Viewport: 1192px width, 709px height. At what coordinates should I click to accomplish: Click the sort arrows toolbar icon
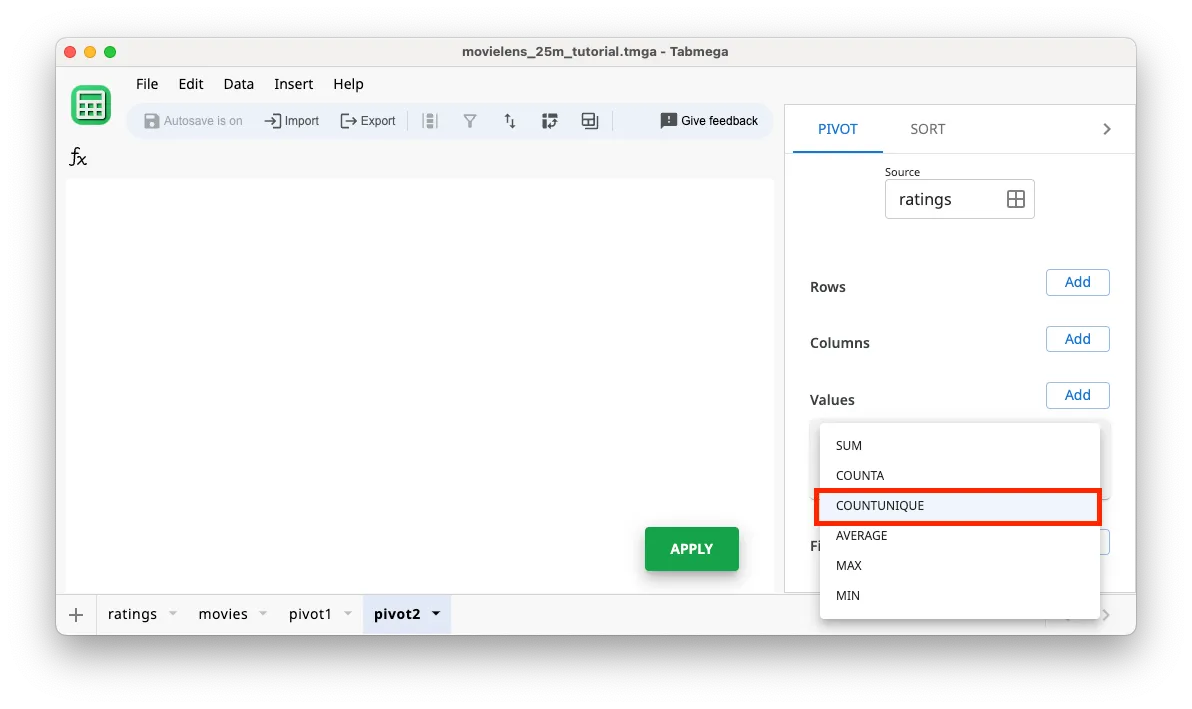[510, 120]
